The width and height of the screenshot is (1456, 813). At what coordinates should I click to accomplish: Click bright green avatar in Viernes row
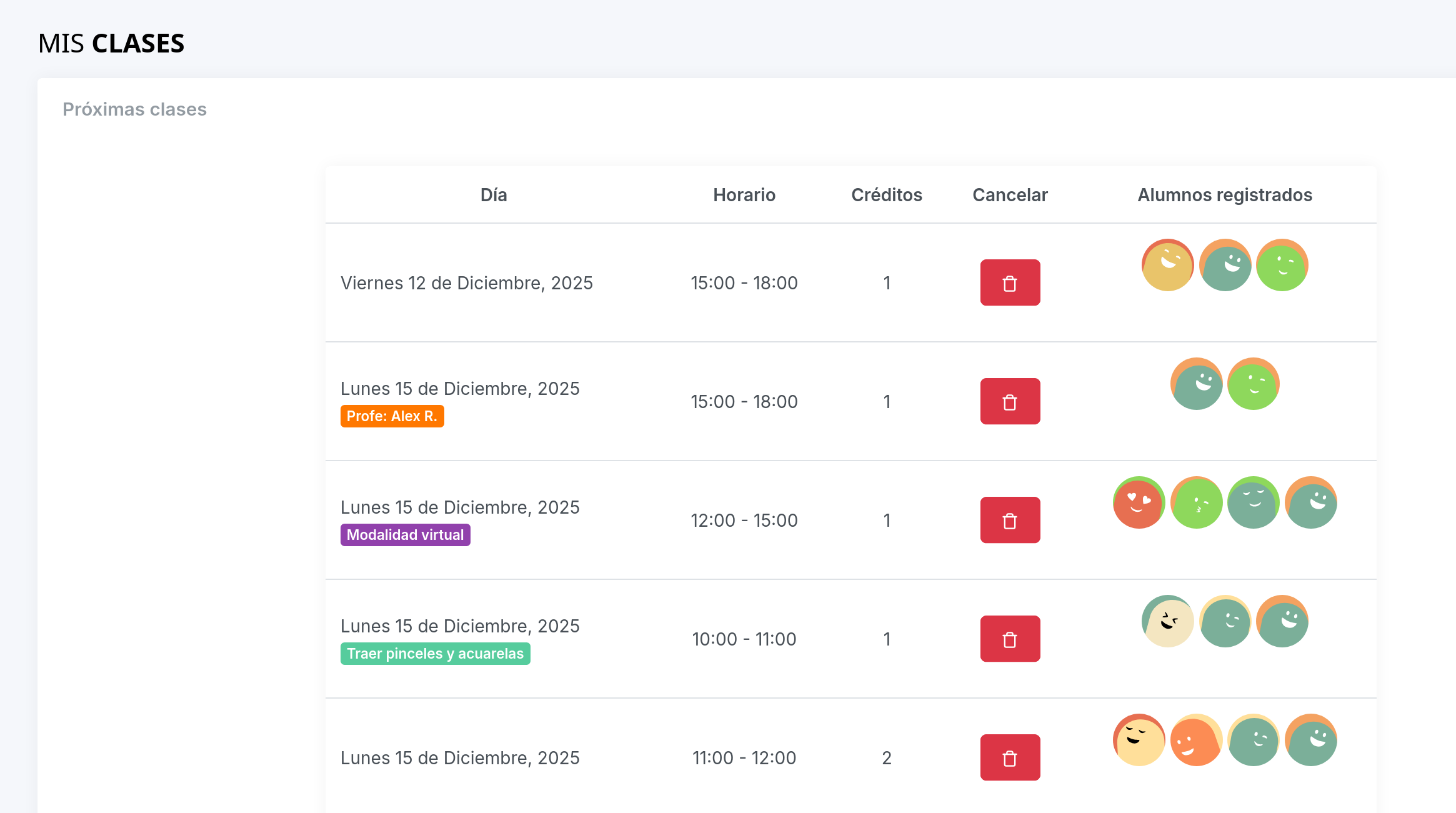(1282, 265)
